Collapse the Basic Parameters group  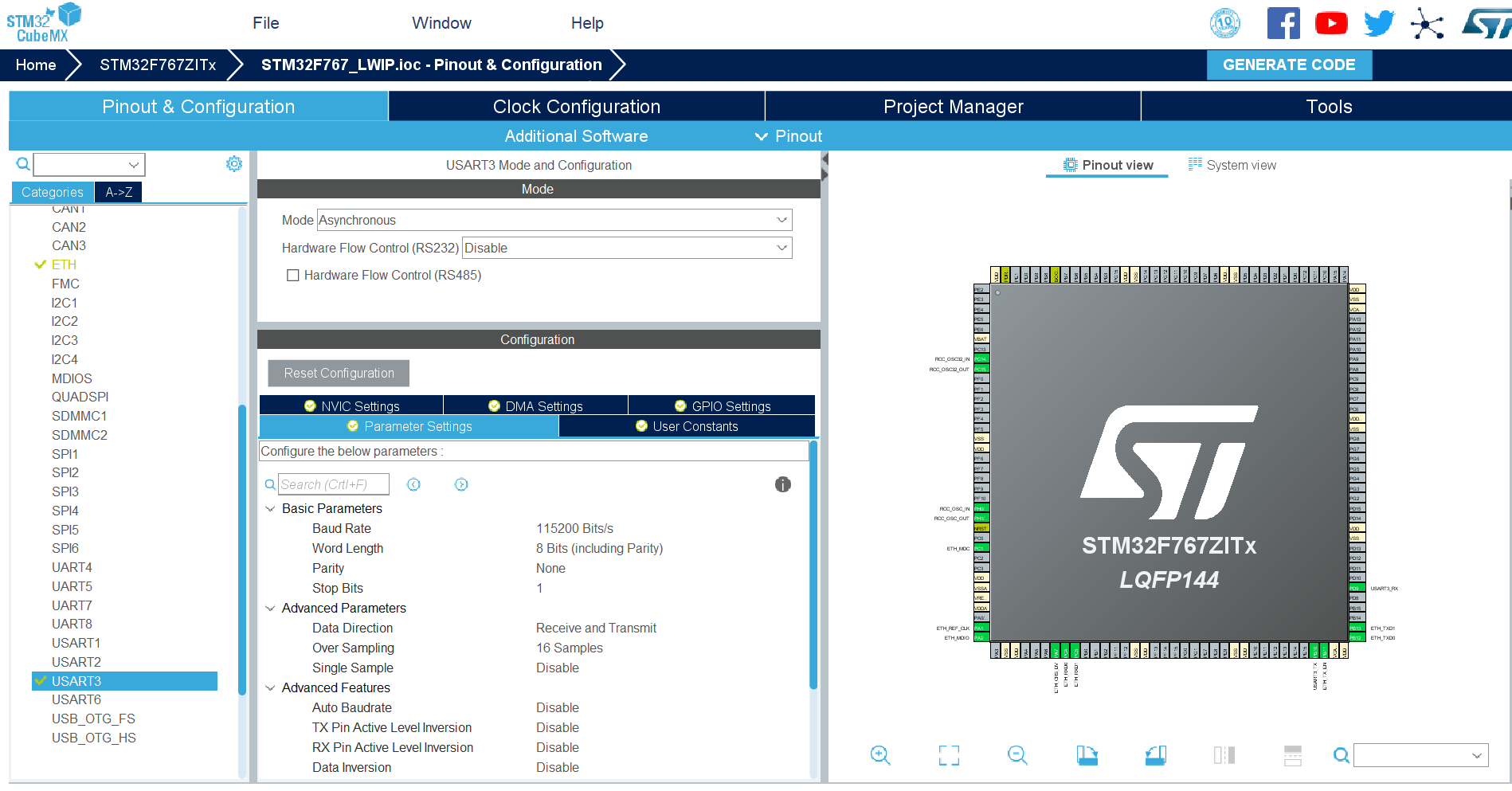(270, 508)
